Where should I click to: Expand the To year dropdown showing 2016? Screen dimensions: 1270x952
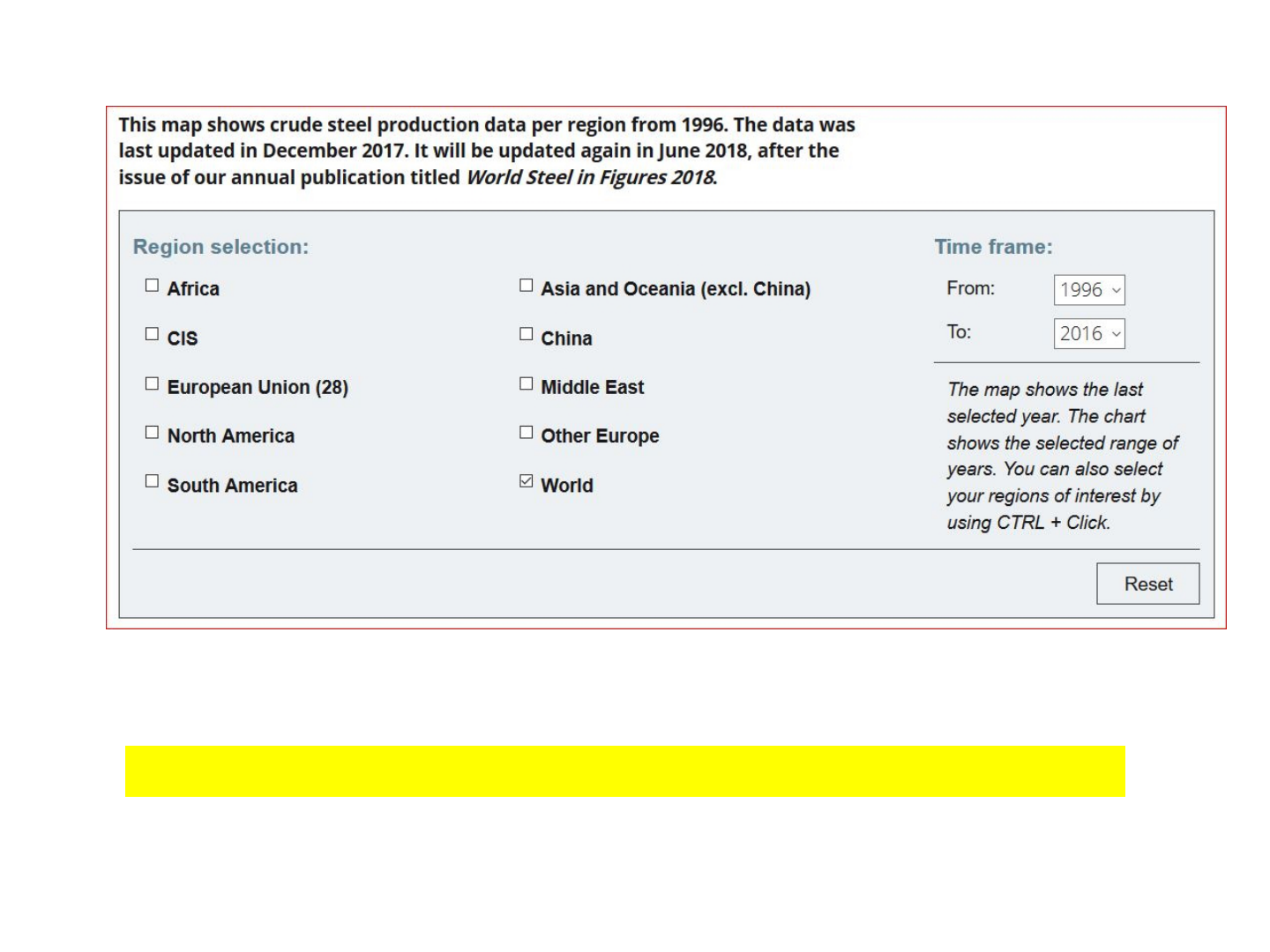[1089, 334]
